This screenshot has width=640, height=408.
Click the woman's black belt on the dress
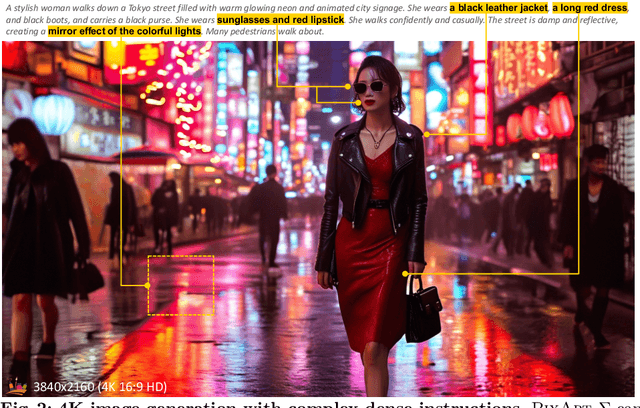(378, 203)
